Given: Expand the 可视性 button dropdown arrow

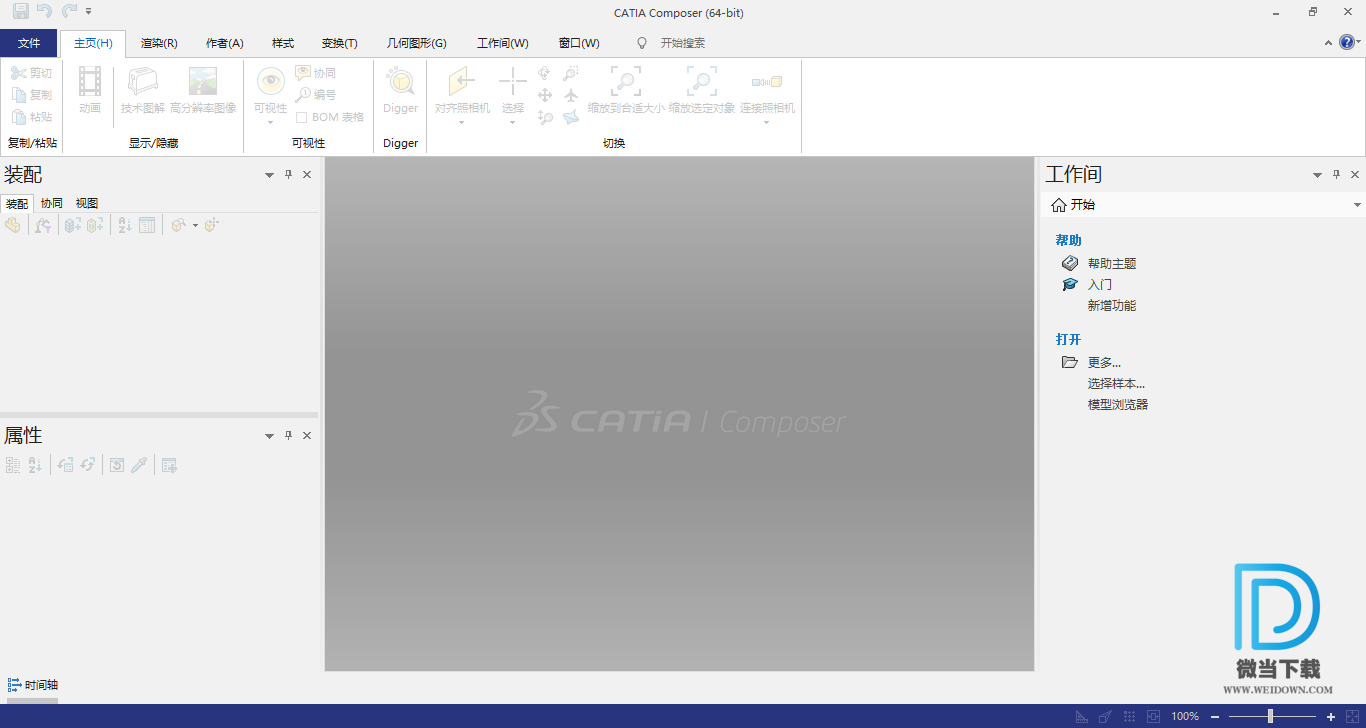Looking at the screenshot, I should tap(270, 122).
